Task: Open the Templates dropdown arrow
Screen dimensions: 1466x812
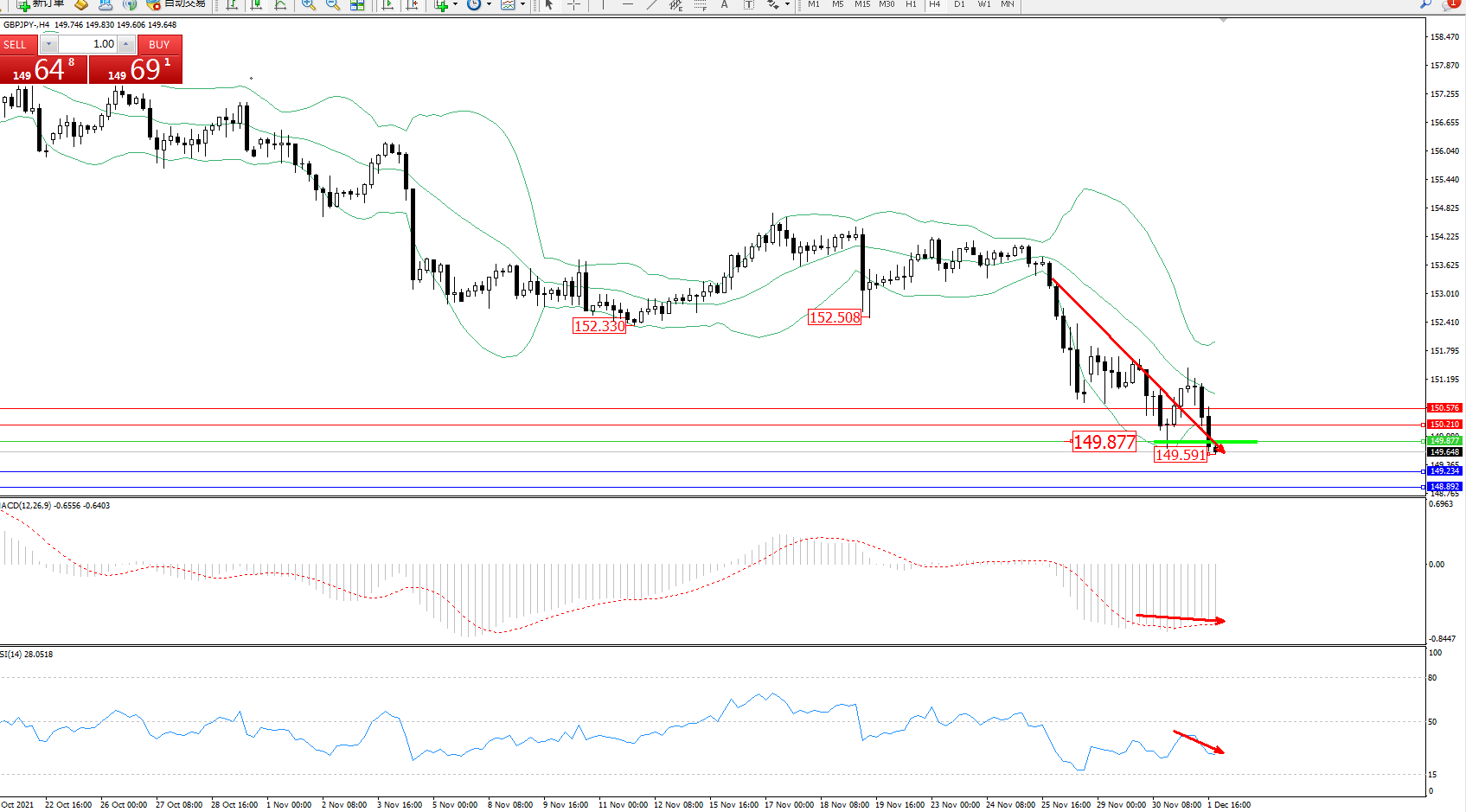Action: click(522, 4)
